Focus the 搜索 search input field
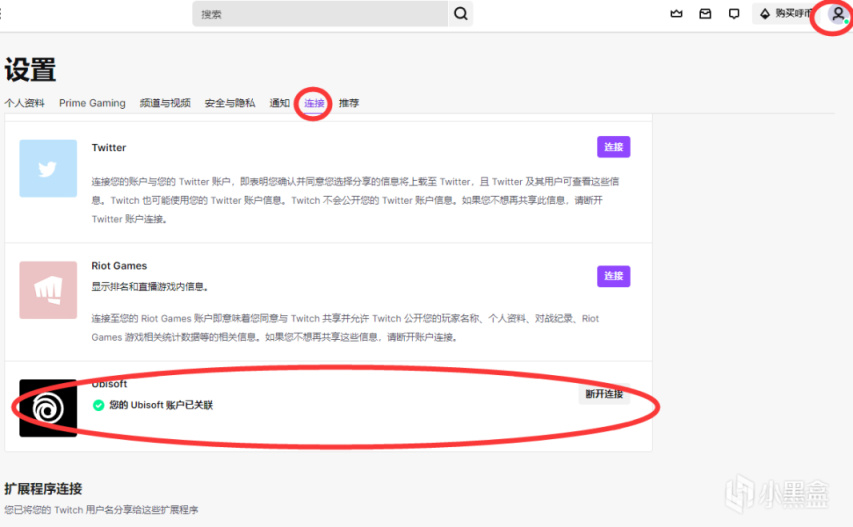Screen dimensions: 853x527 (320, 14)
